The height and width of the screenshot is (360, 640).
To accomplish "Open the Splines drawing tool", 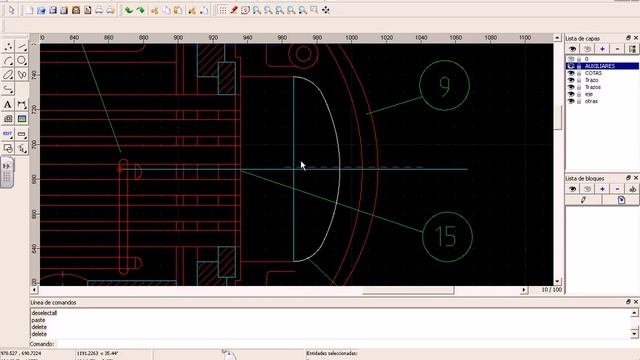I will tap(22, 75).
